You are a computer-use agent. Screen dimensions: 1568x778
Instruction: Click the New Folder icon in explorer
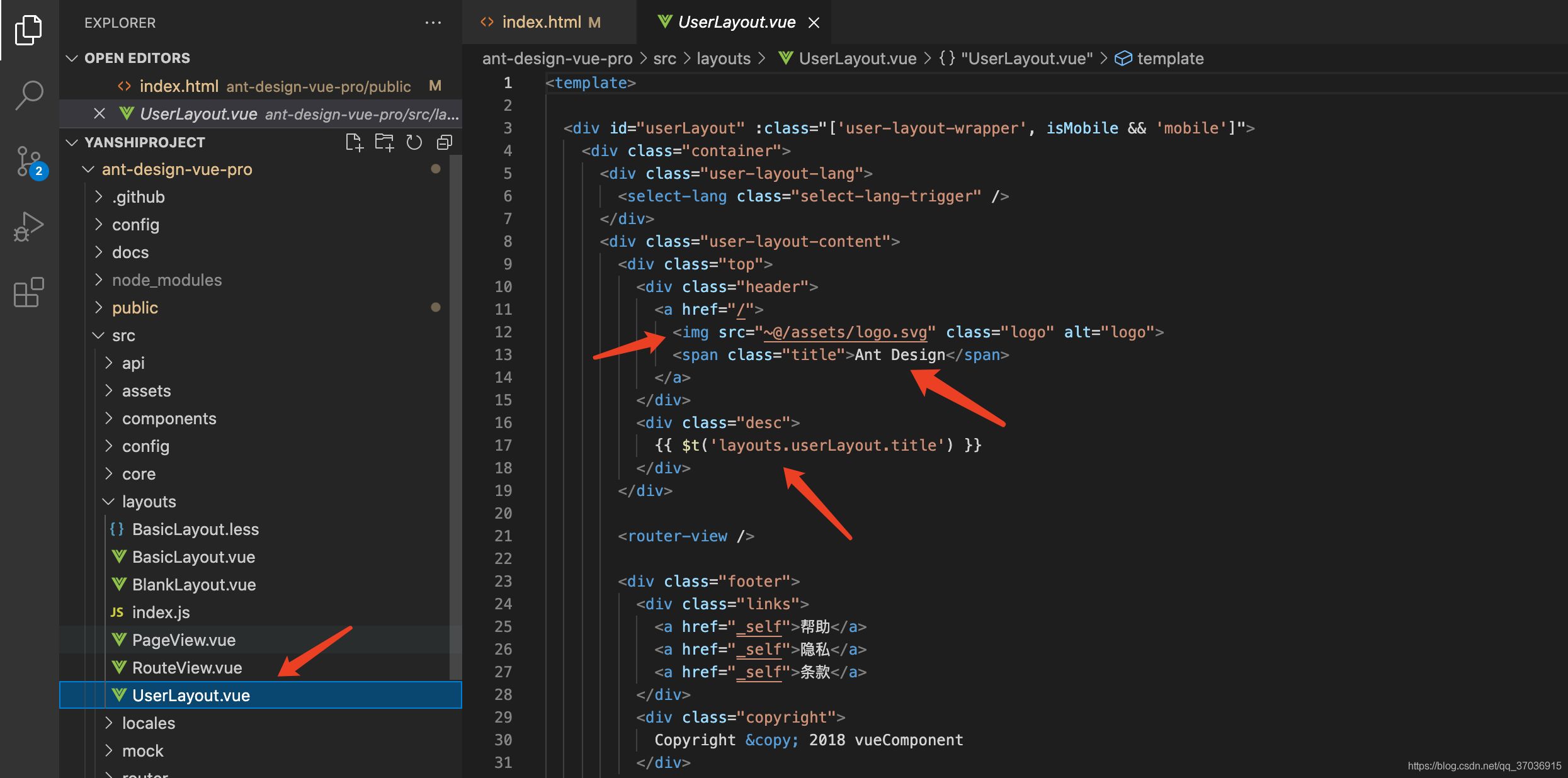(384, 143)
